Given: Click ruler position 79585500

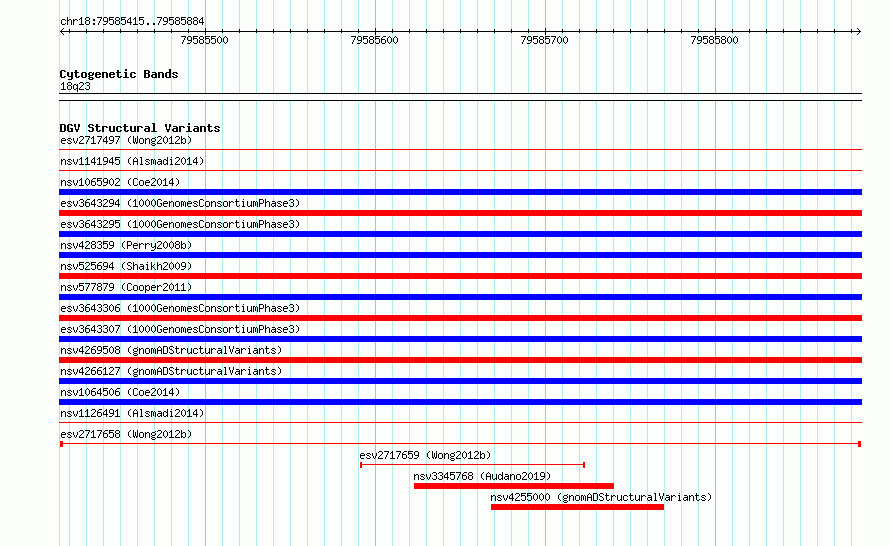Looking at the screenshot, I should click(x=204, y=40).
